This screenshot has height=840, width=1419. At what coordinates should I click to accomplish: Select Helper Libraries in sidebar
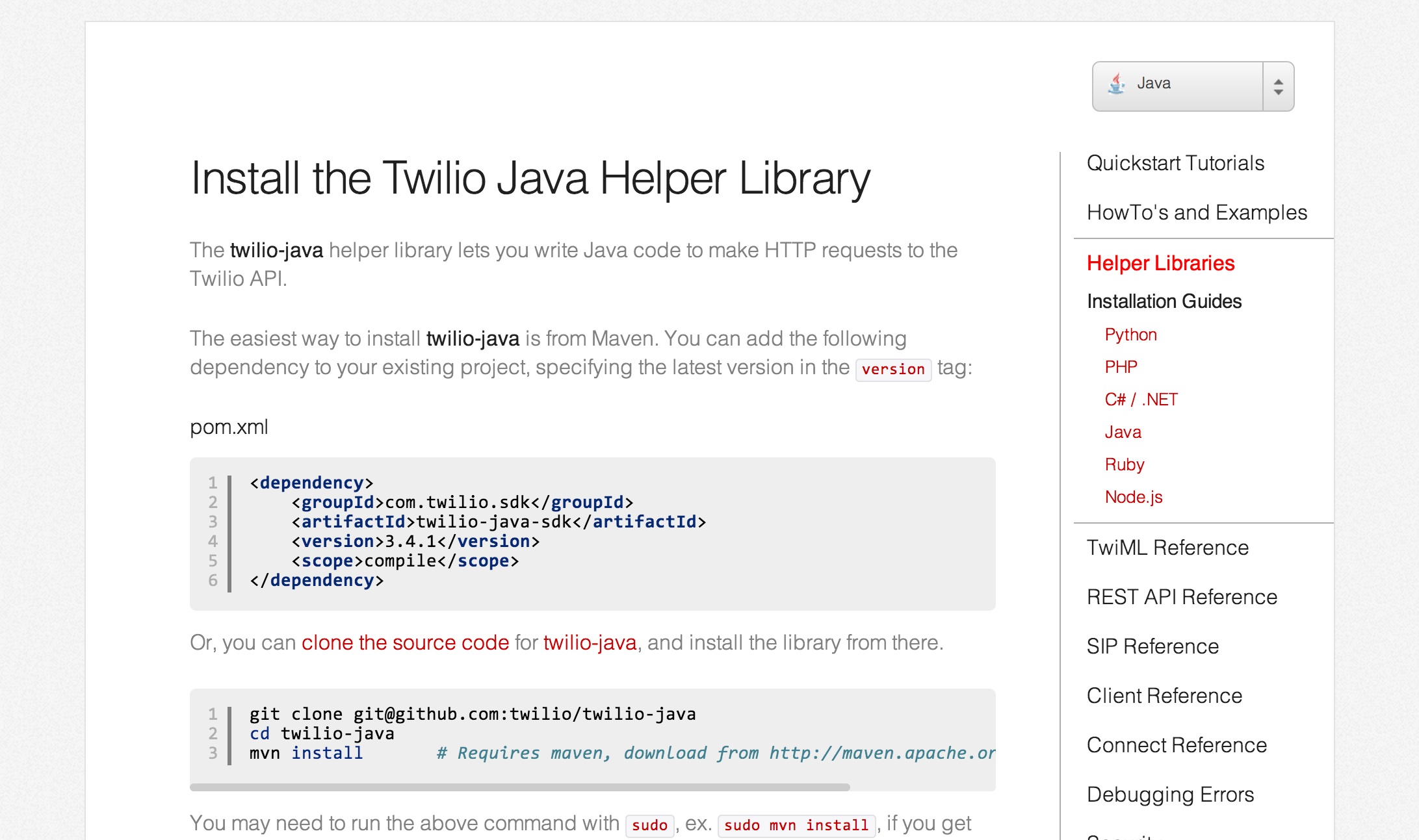(1160, 263)
